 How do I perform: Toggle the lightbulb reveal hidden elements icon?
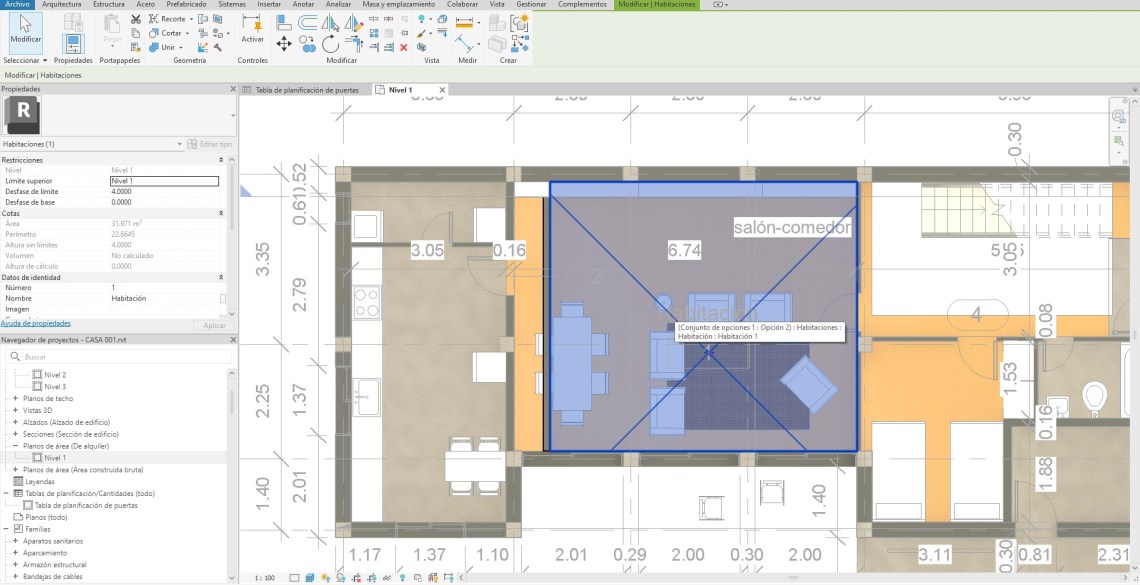coord(402,578)
